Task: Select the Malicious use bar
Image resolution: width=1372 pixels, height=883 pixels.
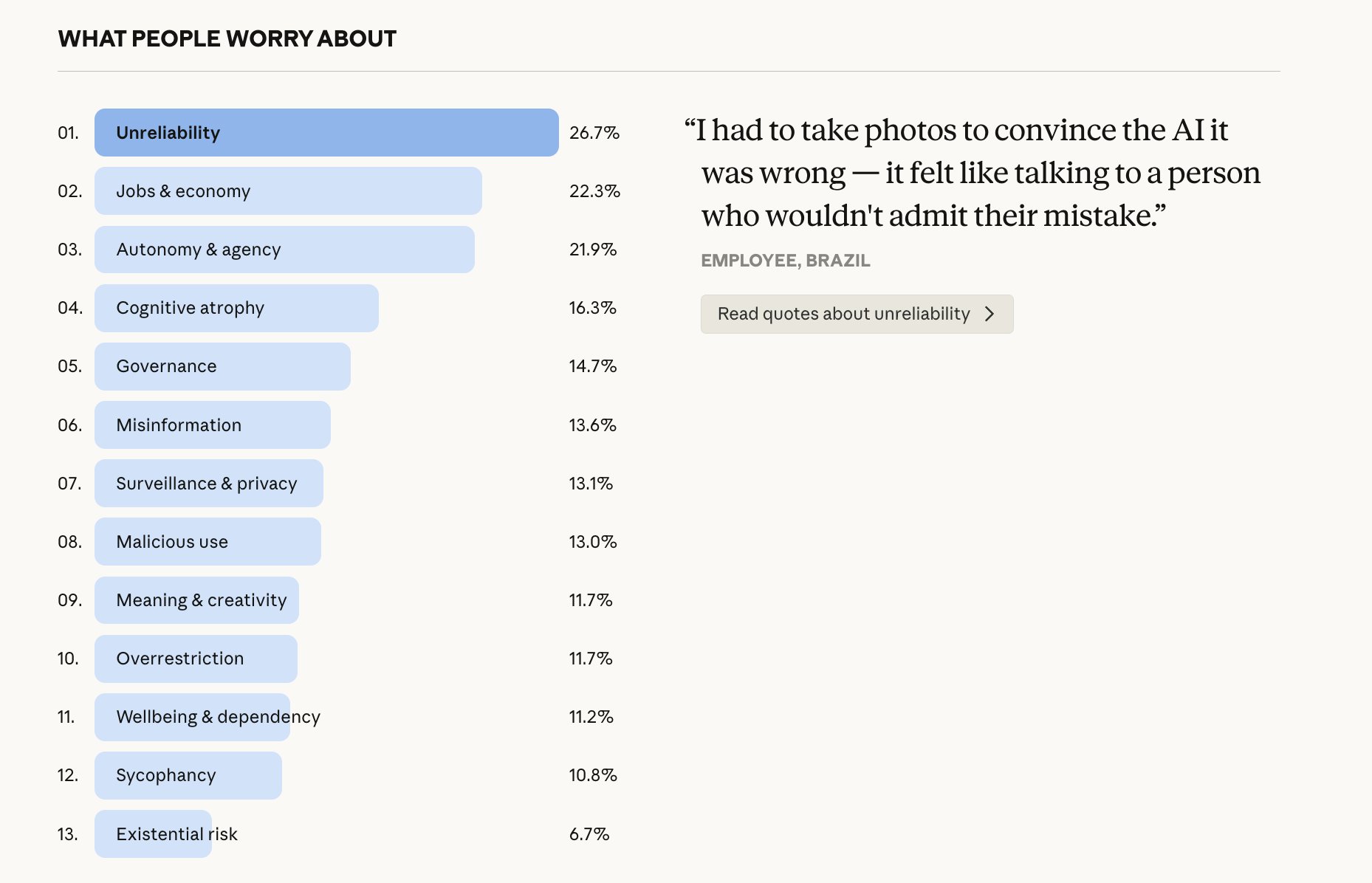Action: click(207, 542)
